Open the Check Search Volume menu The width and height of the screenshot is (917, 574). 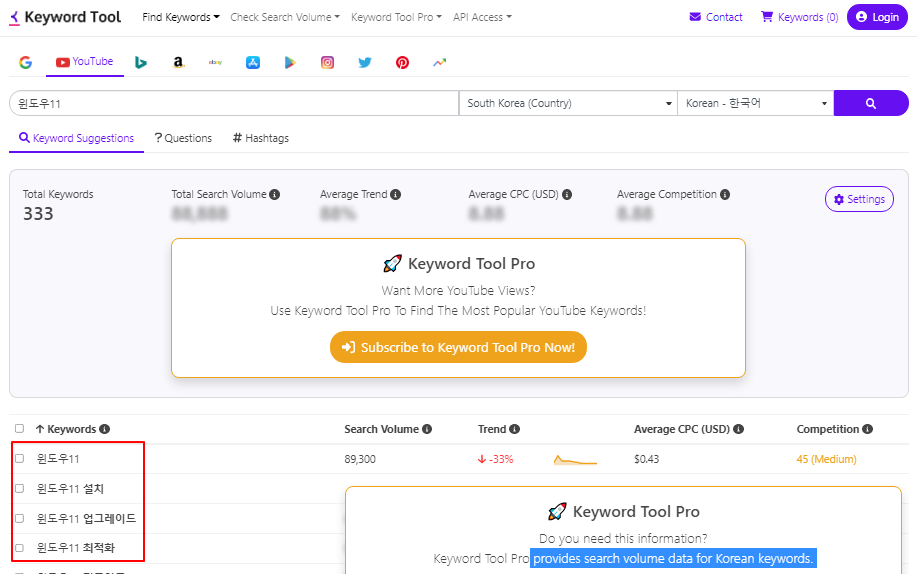coord(285,17)
